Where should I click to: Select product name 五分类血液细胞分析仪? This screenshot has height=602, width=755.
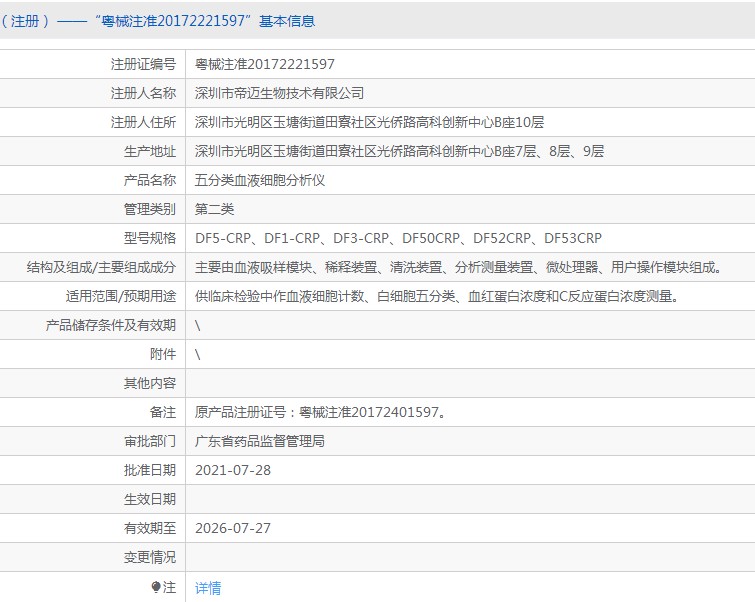[260, 180]
